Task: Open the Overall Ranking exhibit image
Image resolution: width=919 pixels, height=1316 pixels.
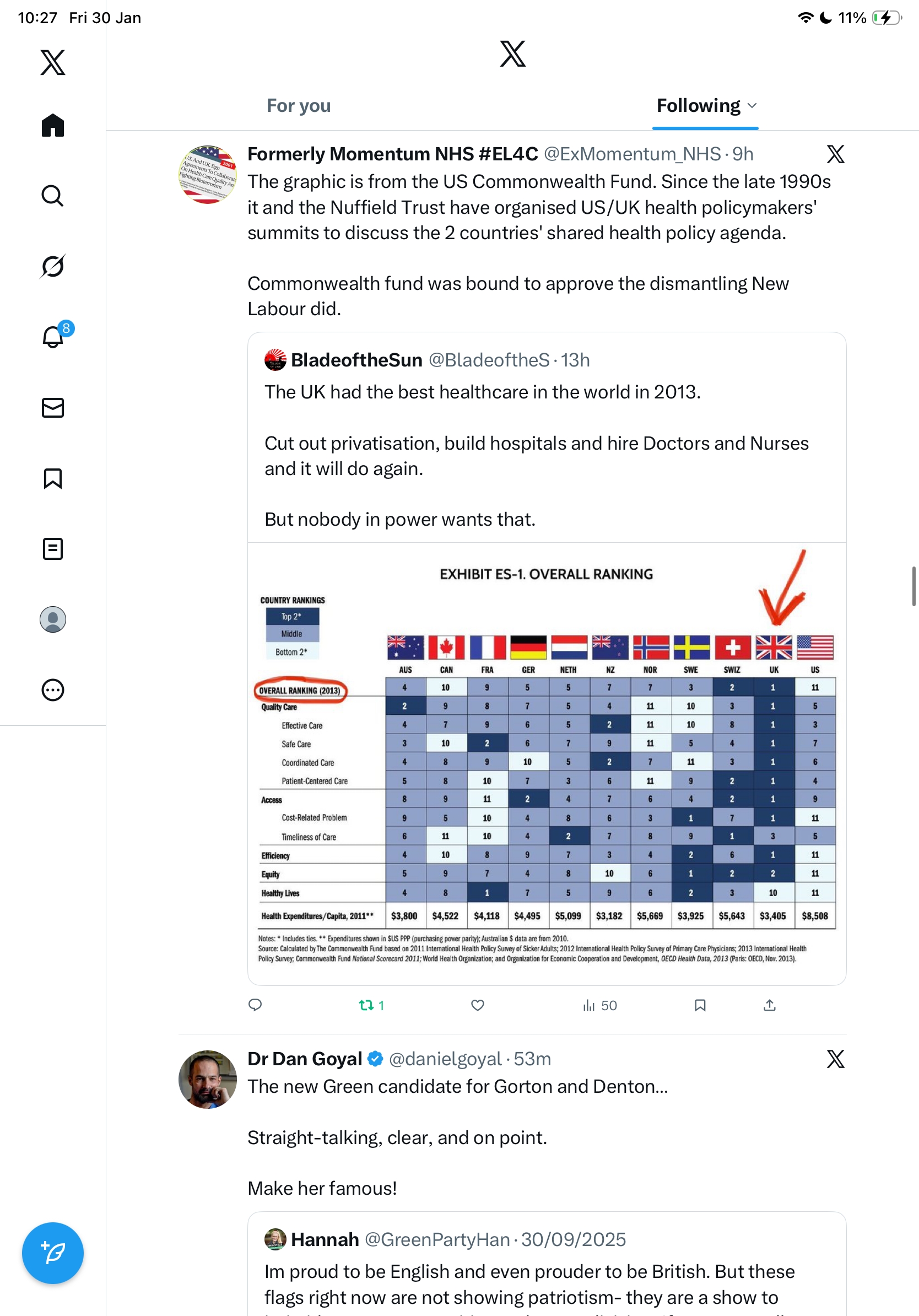Action: 547,763
